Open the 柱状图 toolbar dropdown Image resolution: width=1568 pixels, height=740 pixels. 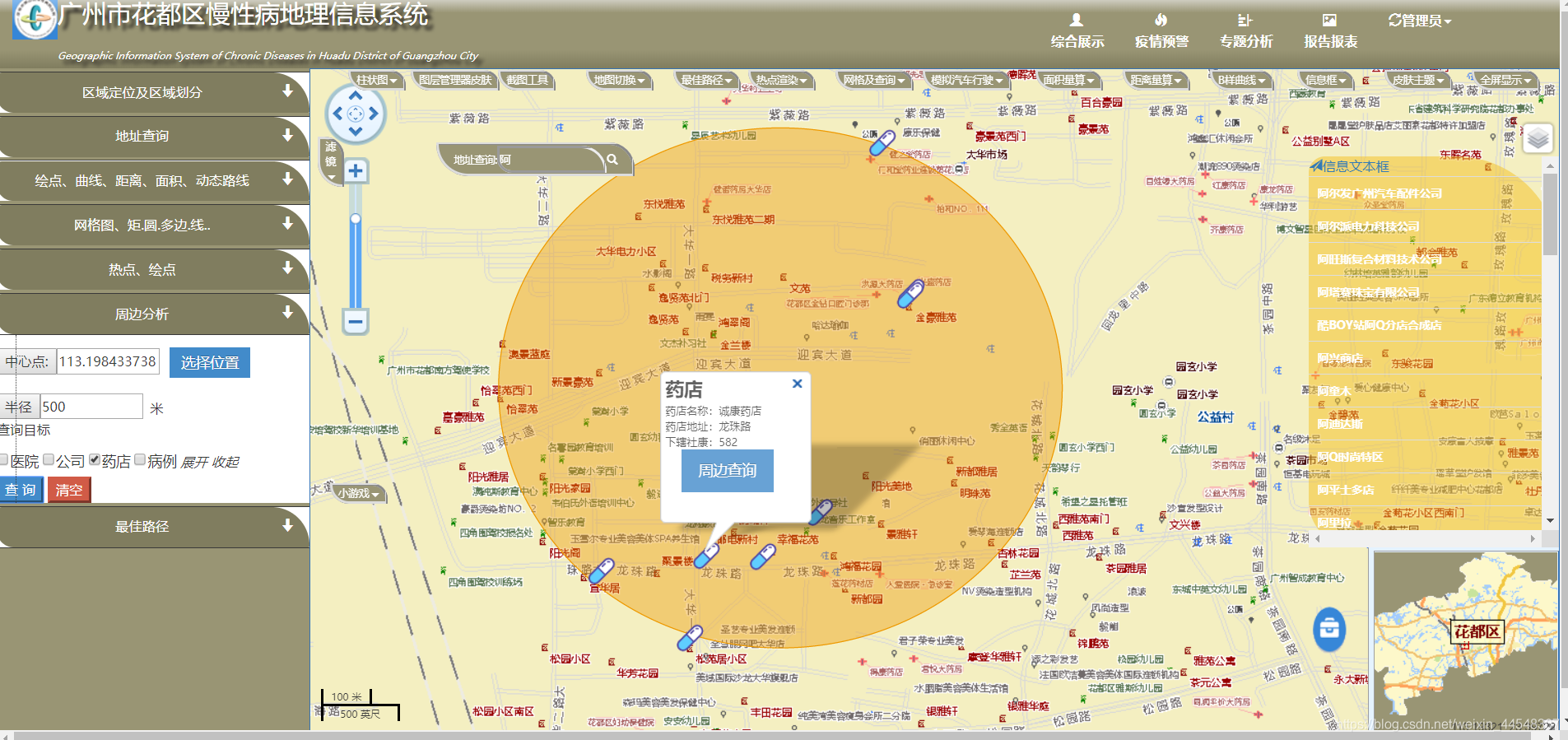pos(377,80)
